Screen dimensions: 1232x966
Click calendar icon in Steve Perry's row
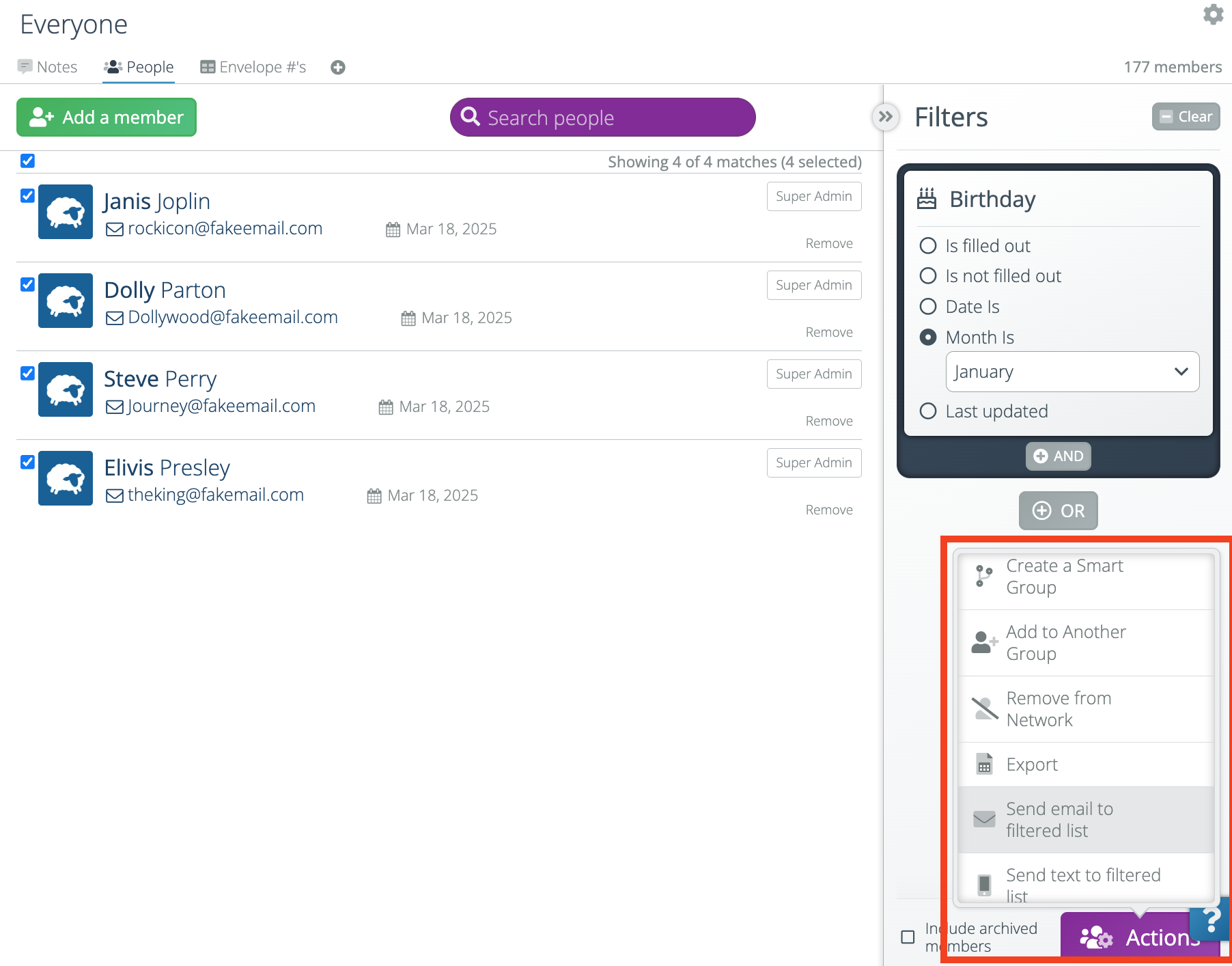pyautogui.click(x=386, y=407)
